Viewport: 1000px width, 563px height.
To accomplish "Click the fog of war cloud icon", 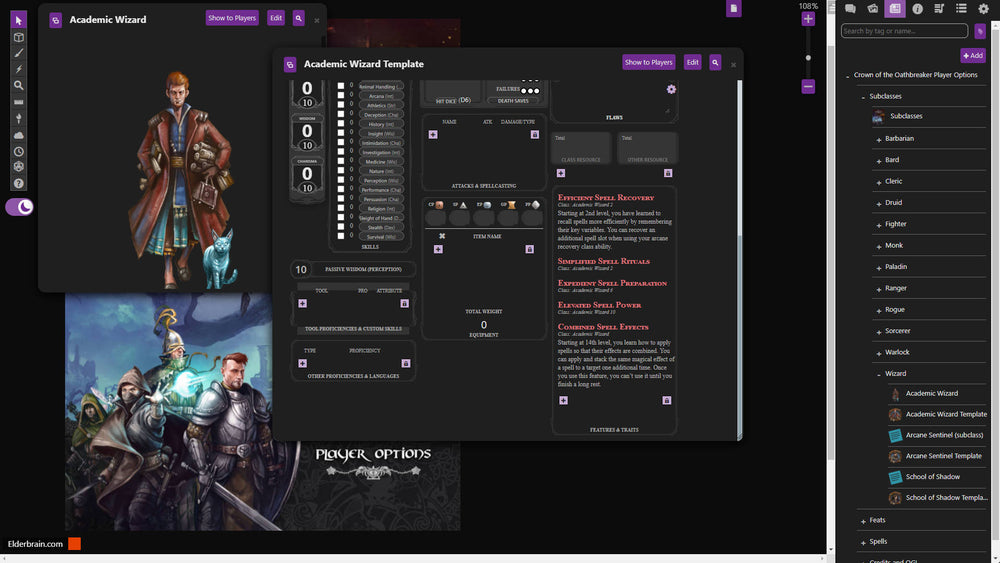I will [x=18, y=135].
